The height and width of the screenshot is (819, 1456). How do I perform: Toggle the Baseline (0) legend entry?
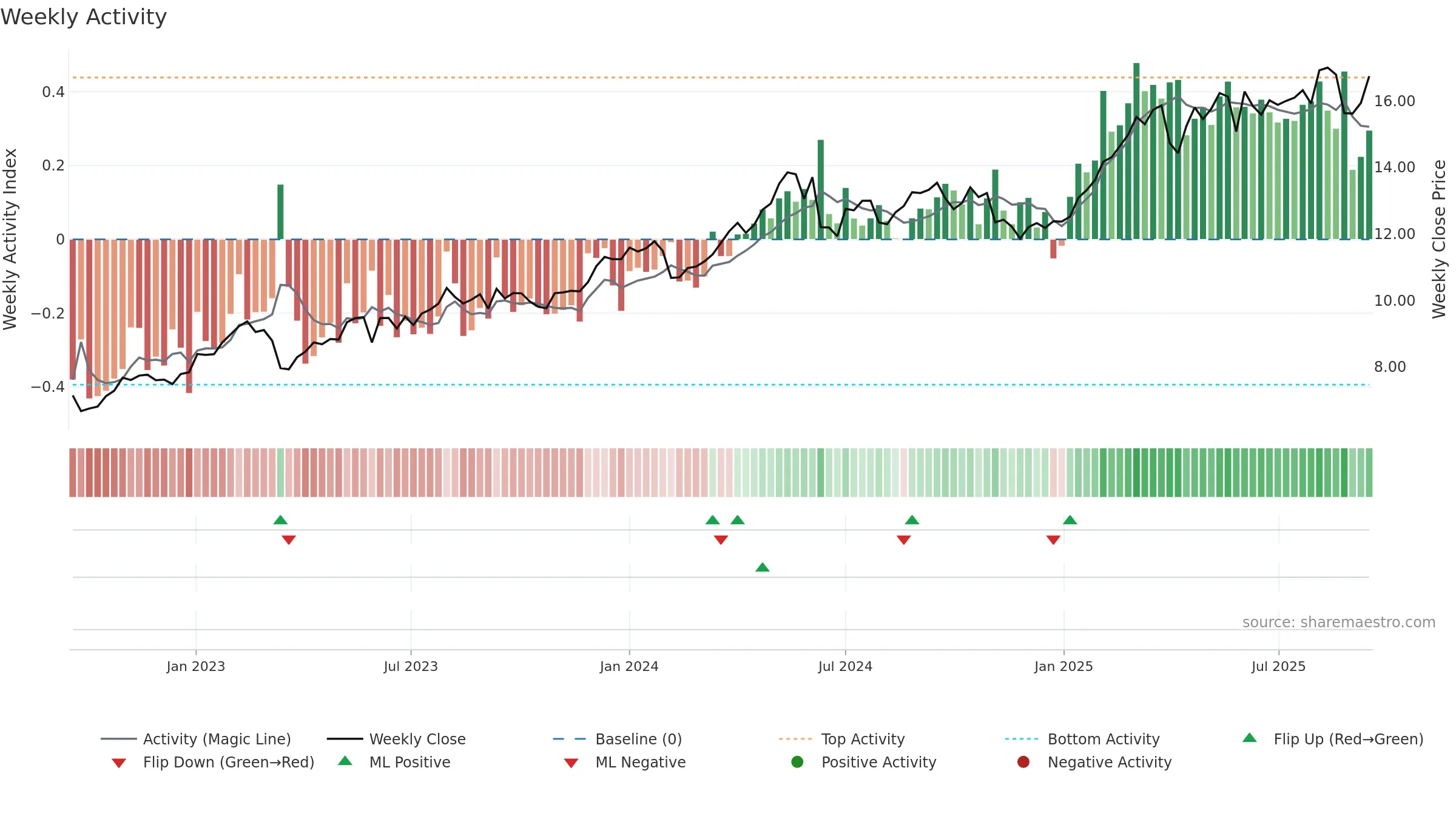(618, 739)
